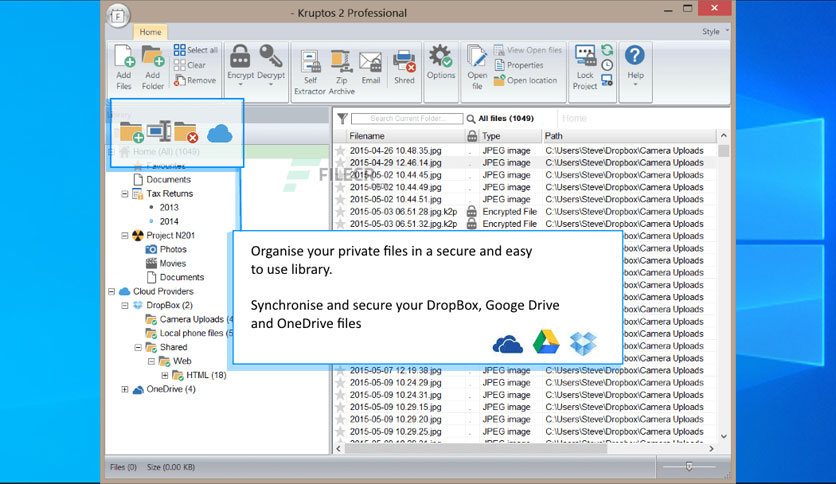Open the Encrypt dropdown arrow
The image size is (836, 484).
click(x=240, y=84)
